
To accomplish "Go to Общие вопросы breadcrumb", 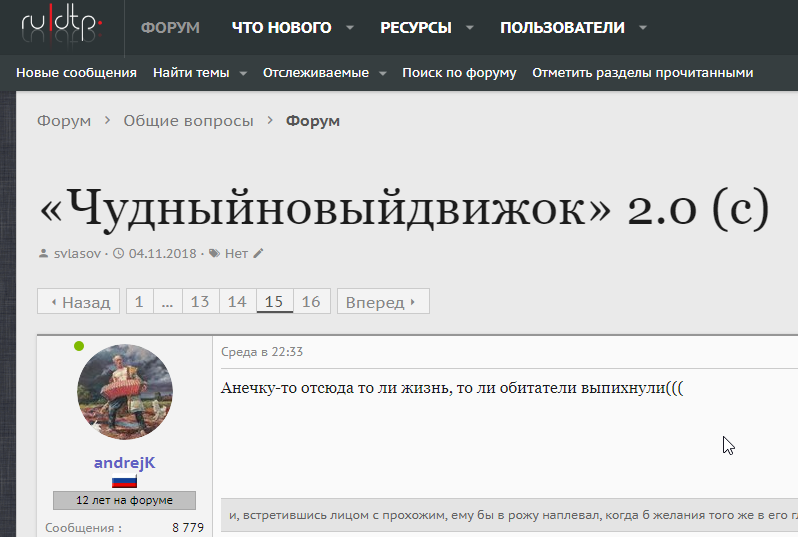I will point(188,121).
